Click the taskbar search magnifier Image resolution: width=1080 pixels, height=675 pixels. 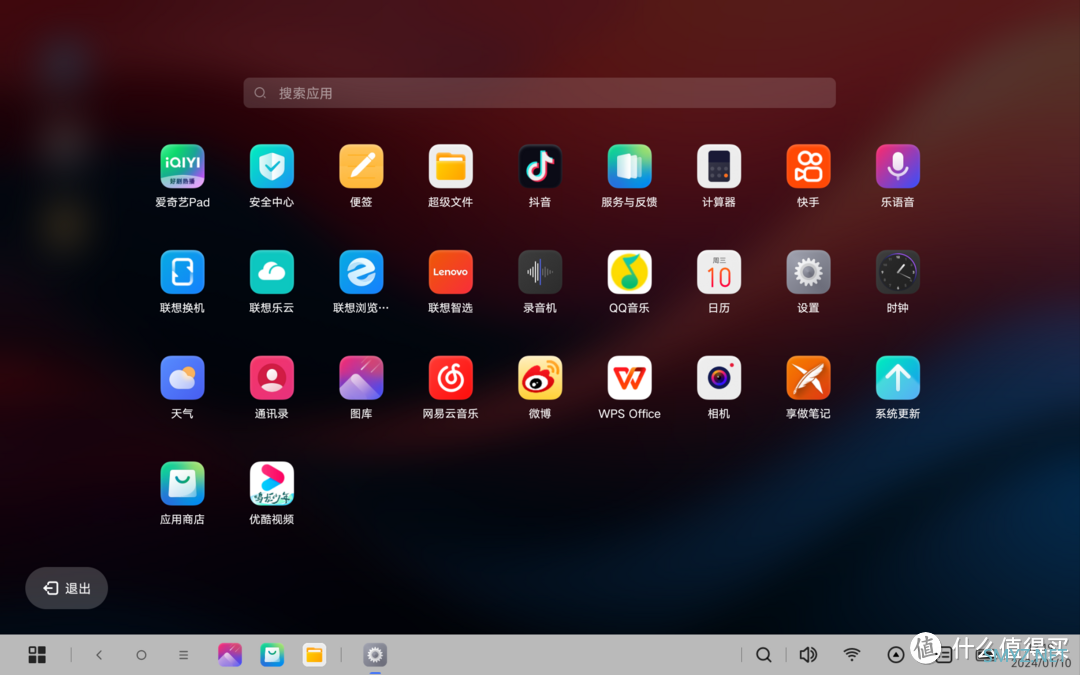pyautogui.click(x=764, y=654)
